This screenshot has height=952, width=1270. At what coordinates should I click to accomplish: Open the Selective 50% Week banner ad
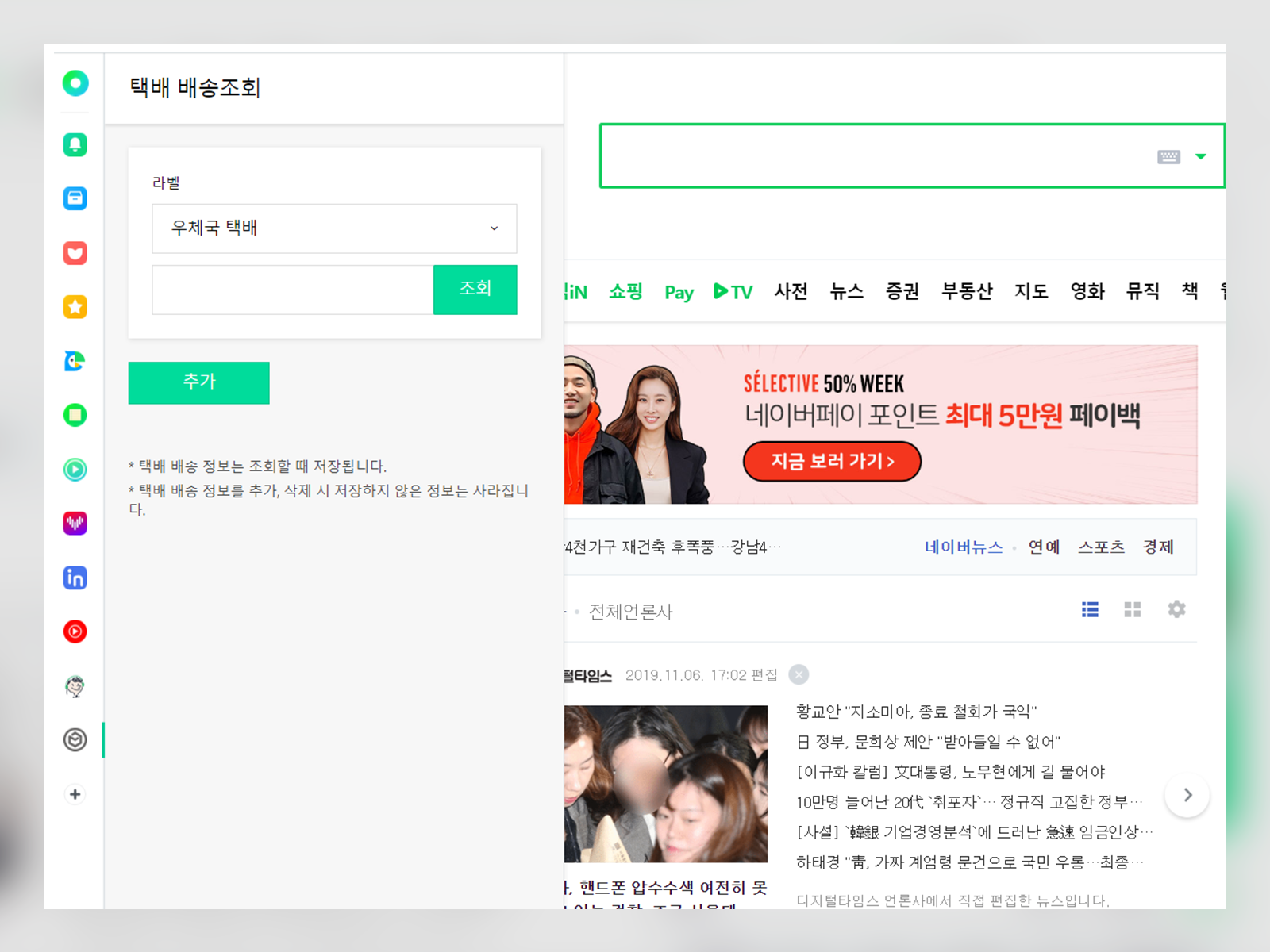880,424
